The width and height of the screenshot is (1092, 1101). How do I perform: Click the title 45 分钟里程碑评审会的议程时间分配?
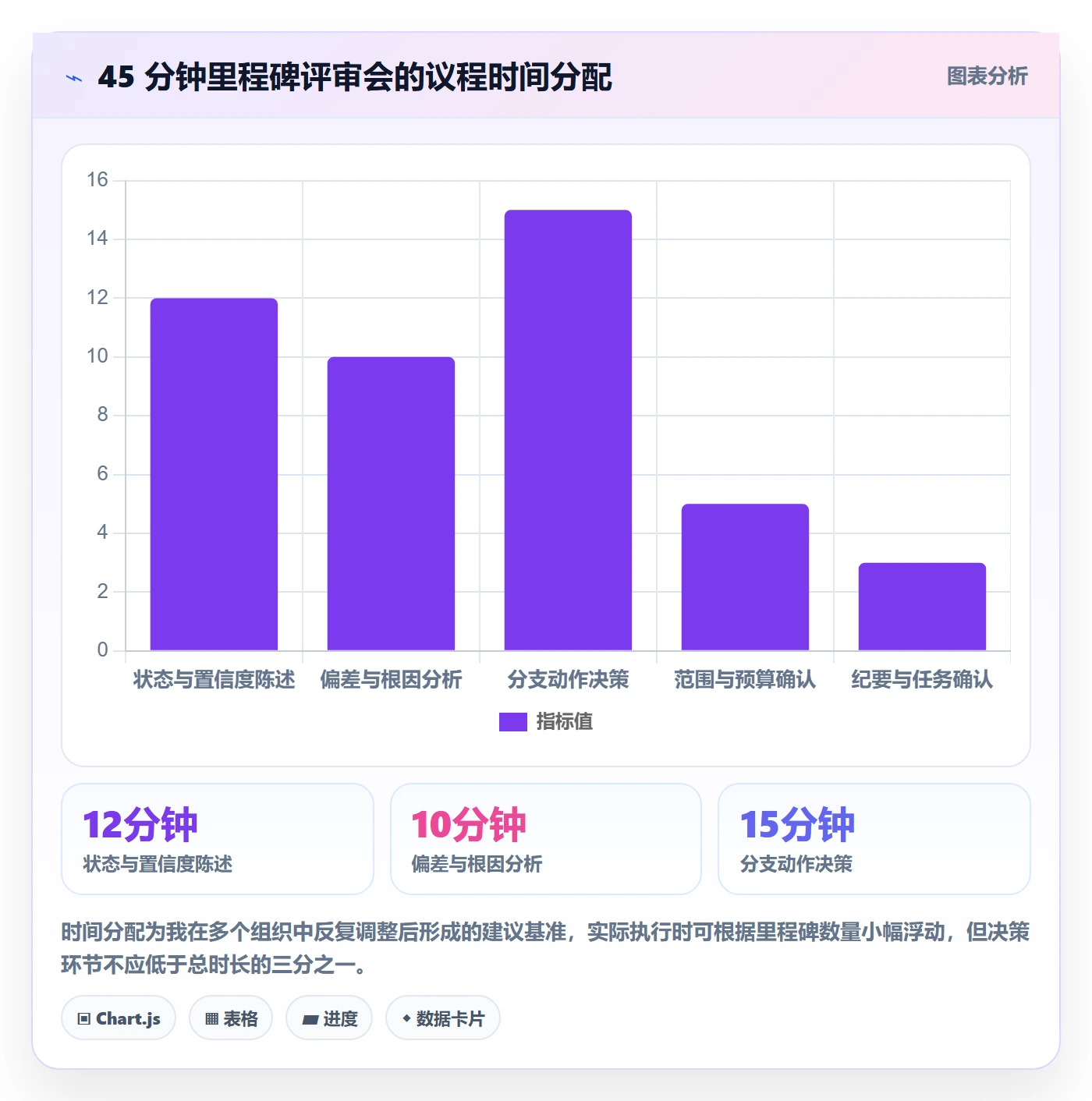[355, 77]
